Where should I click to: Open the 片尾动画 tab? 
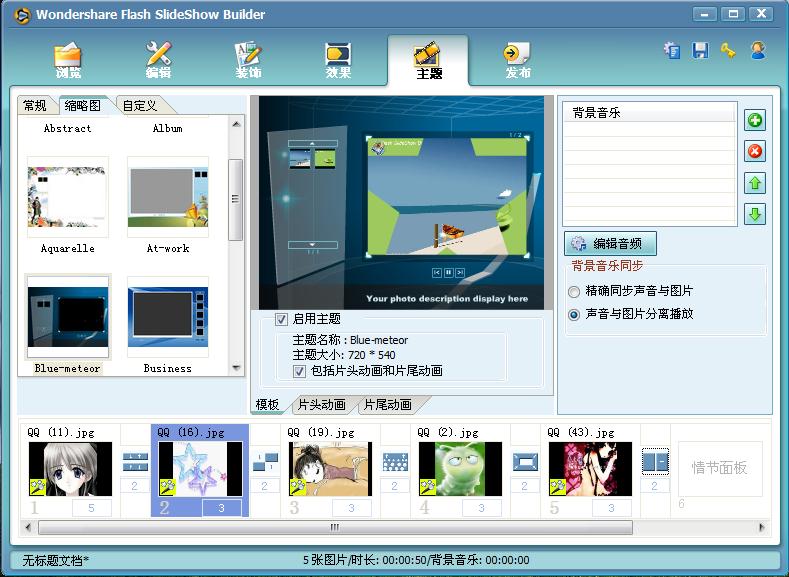pos(387,404)
